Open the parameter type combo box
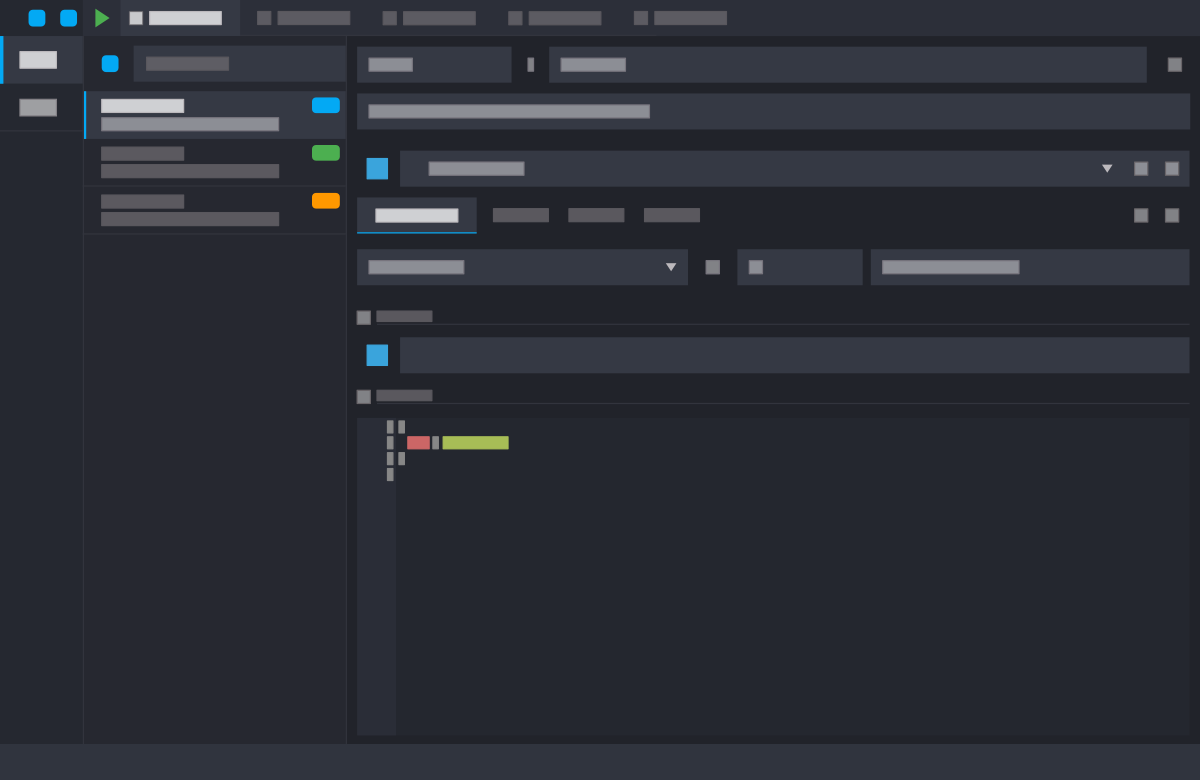This screenshot has width=1200, height=780. click(522, 267)
